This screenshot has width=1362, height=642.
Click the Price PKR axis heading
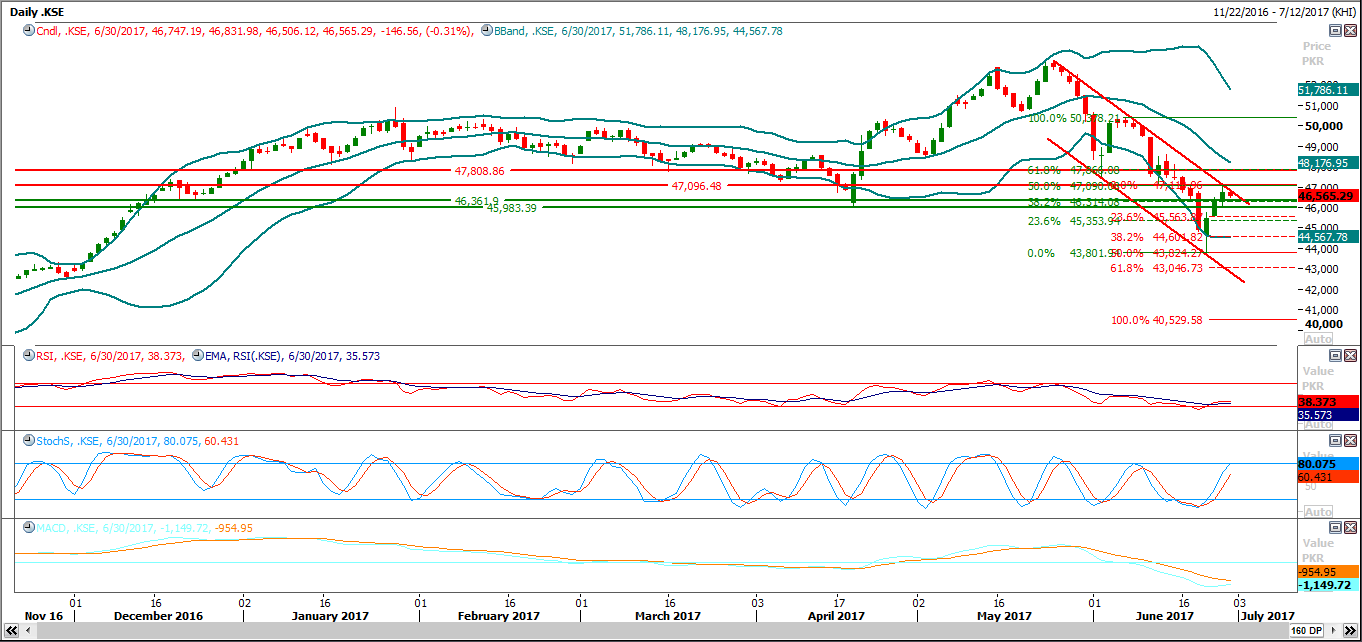[x=1317, y=54]
